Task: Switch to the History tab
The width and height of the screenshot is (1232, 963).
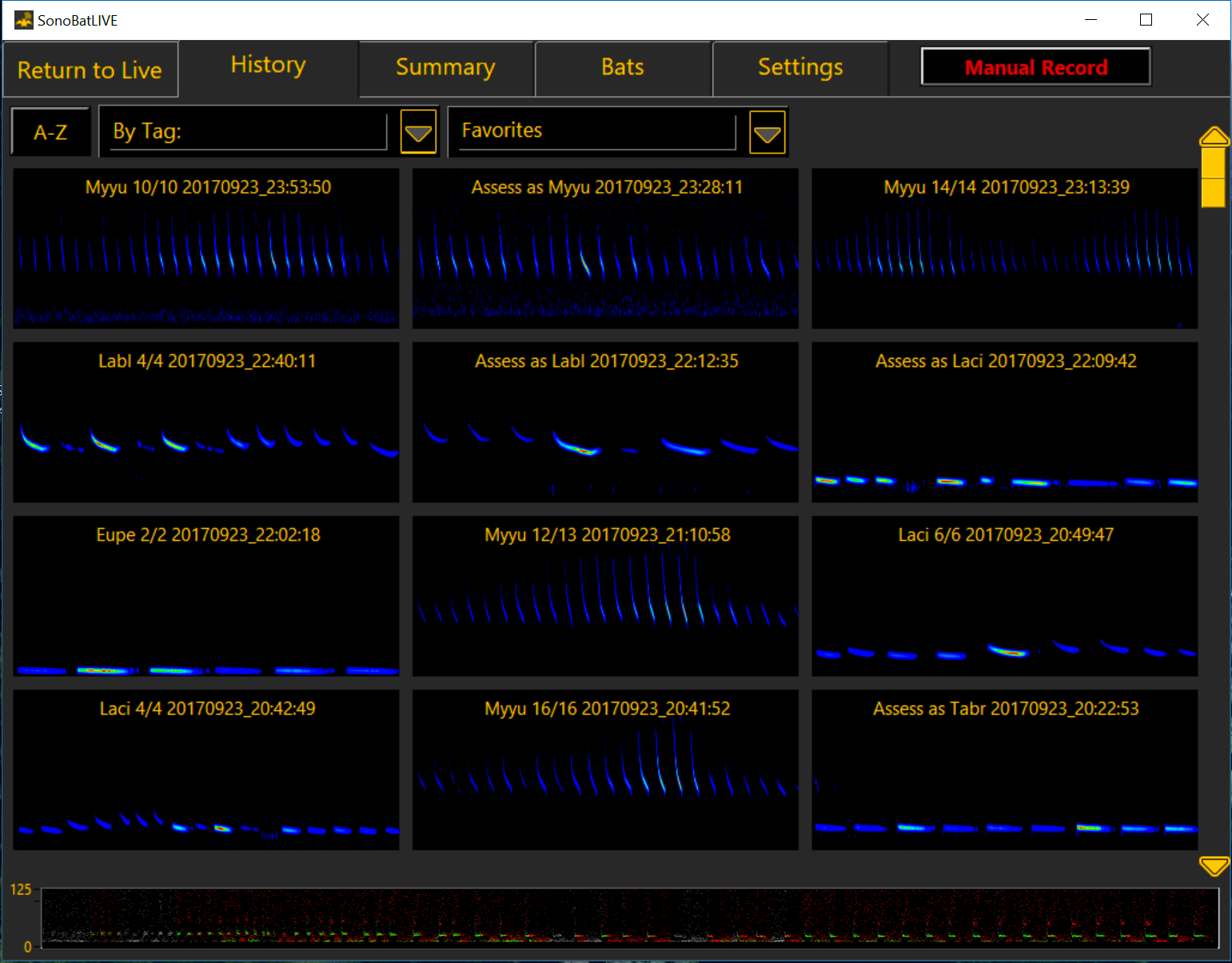Action: [268, 66]
